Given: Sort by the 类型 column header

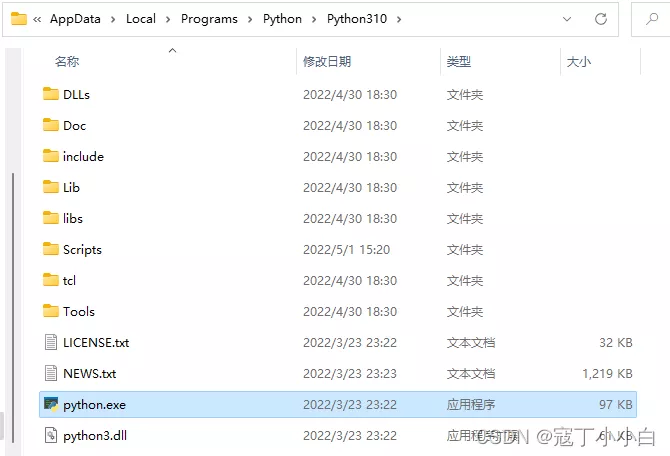Looking at the screenshot, I should point(458,62).
